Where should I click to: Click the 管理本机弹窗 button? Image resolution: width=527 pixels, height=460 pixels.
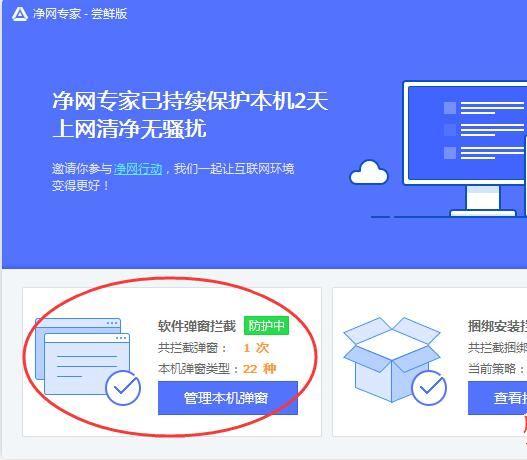pos(228,398)
